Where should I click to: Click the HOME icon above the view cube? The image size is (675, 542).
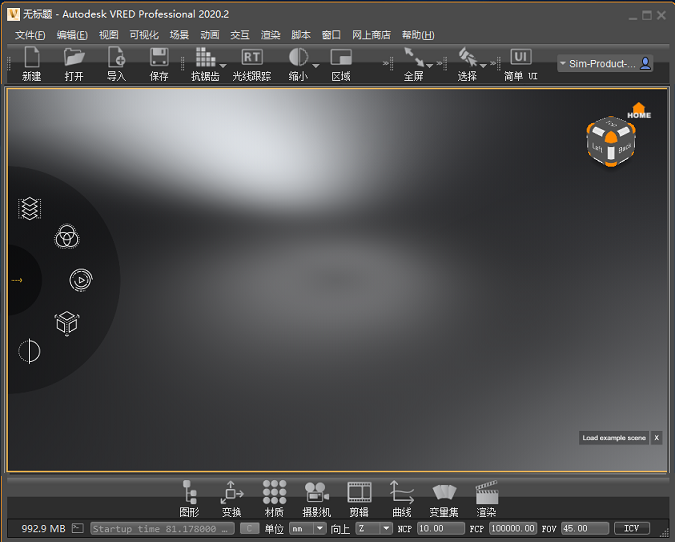point(639,111)
